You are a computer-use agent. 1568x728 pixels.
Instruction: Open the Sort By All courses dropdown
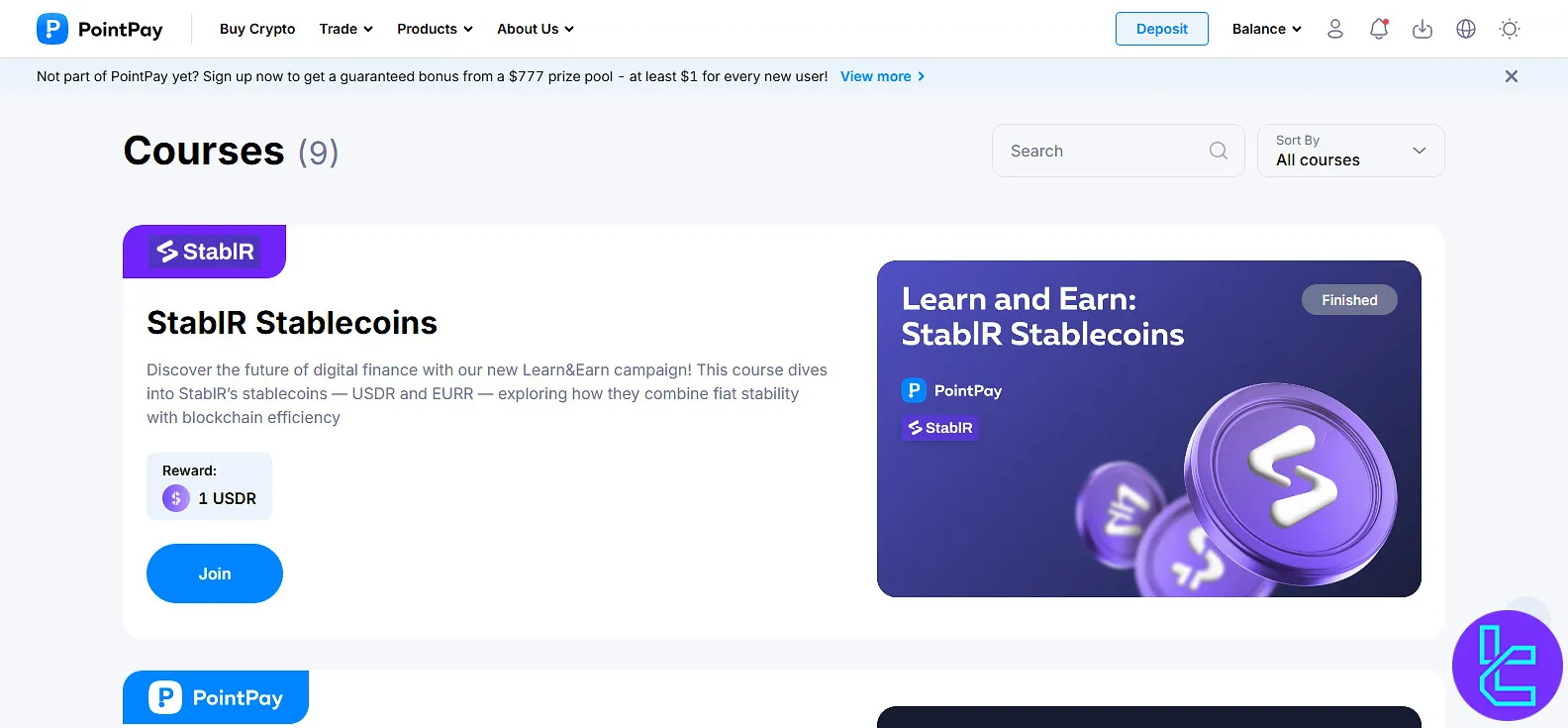click(x=1351, y=151)
